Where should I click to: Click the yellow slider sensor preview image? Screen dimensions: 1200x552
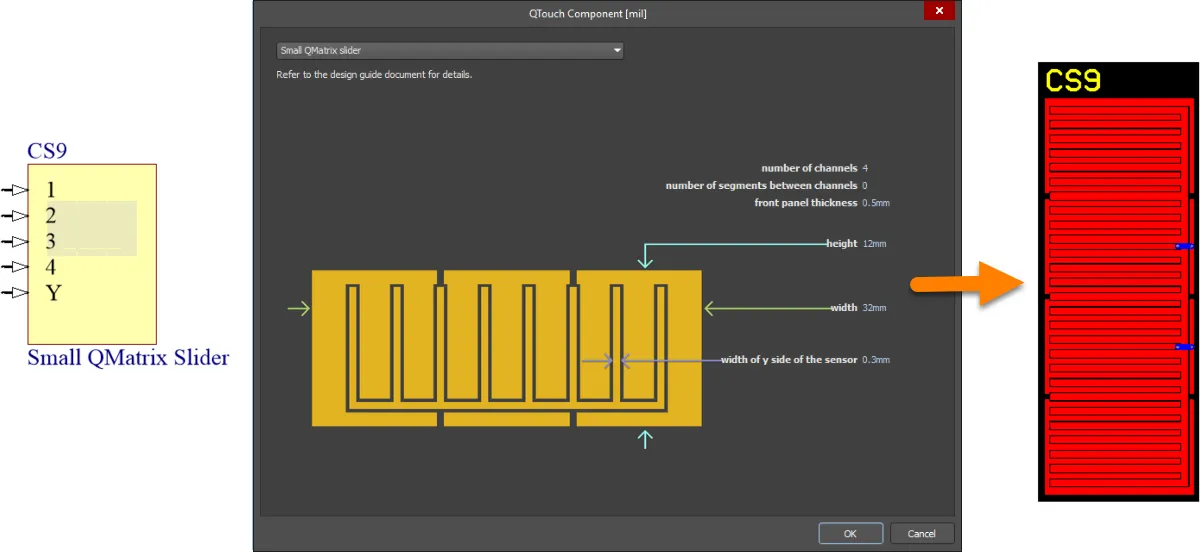pyautogui.click(x=507, y=348)
